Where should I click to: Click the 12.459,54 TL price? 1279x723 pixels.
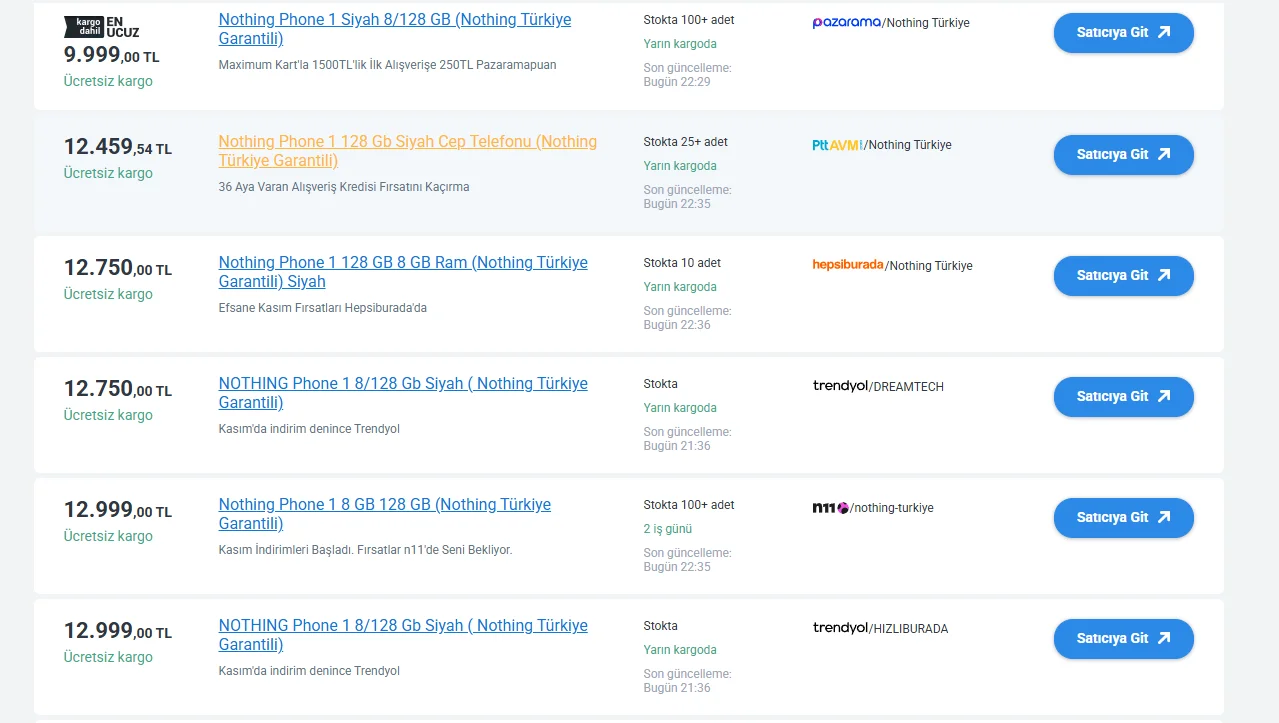tap(117, 147)
